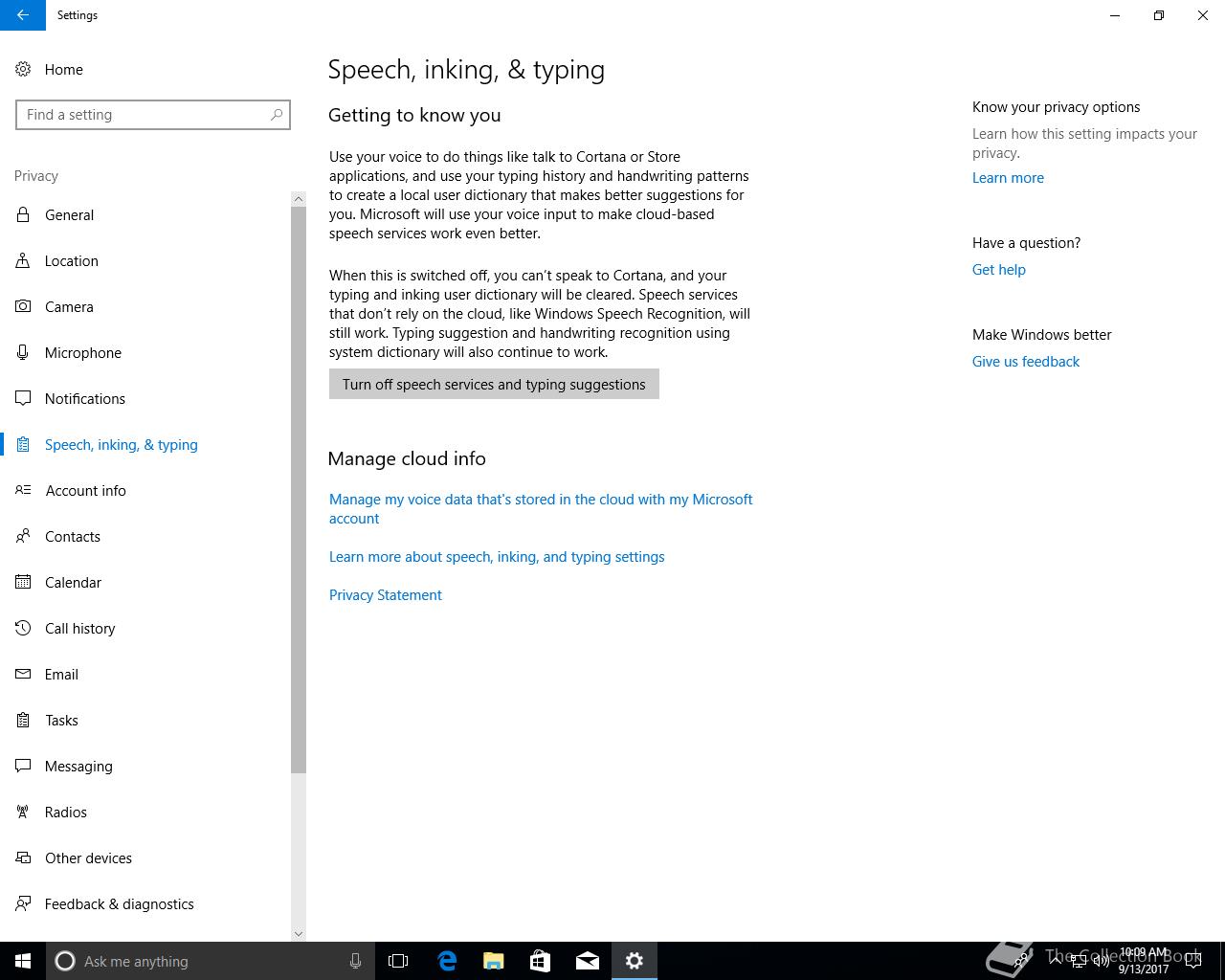This screenshot has width=1225, height=980.
Task: Click Manage my voice data link
Action: tap(541, 508)
